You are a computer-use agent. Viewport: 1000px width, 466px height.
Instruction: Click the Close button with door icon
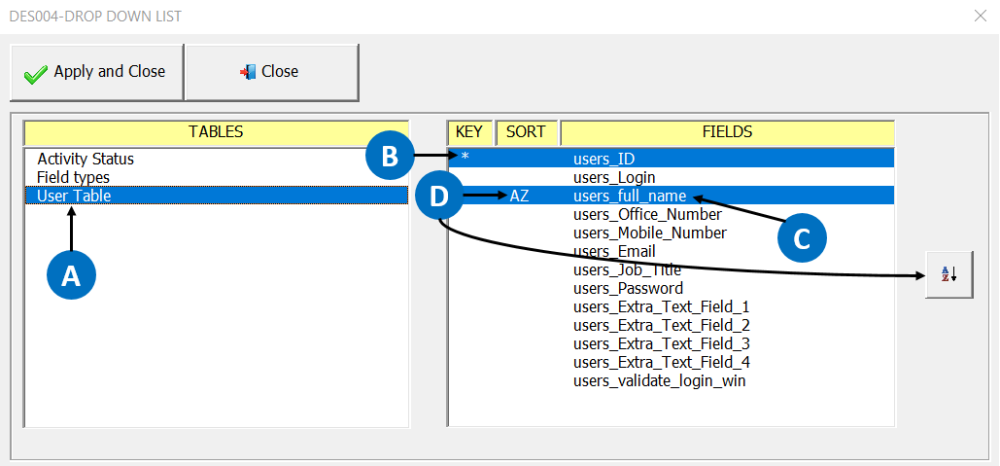(272, 72)
